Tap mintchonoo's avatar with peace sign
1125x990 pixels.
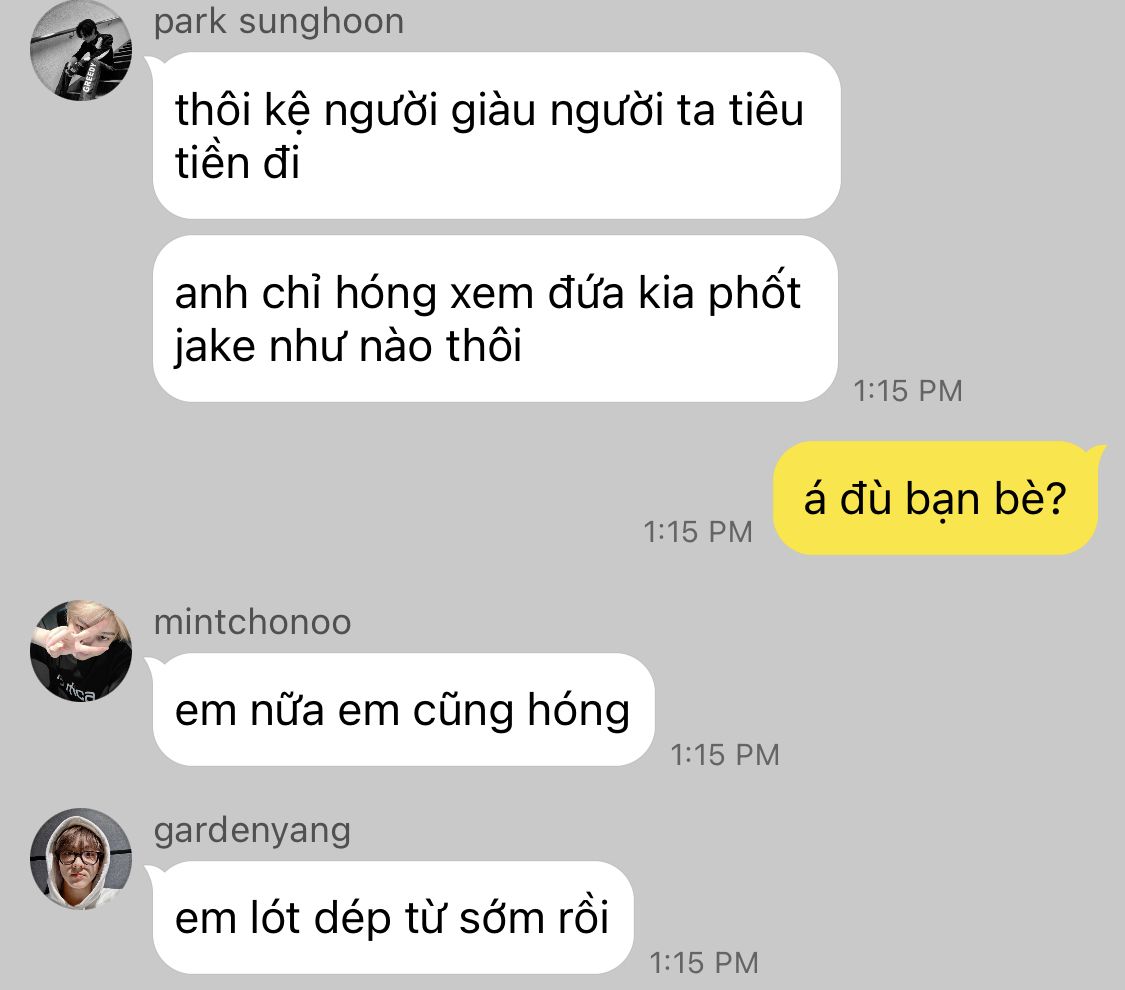(81, 651)
